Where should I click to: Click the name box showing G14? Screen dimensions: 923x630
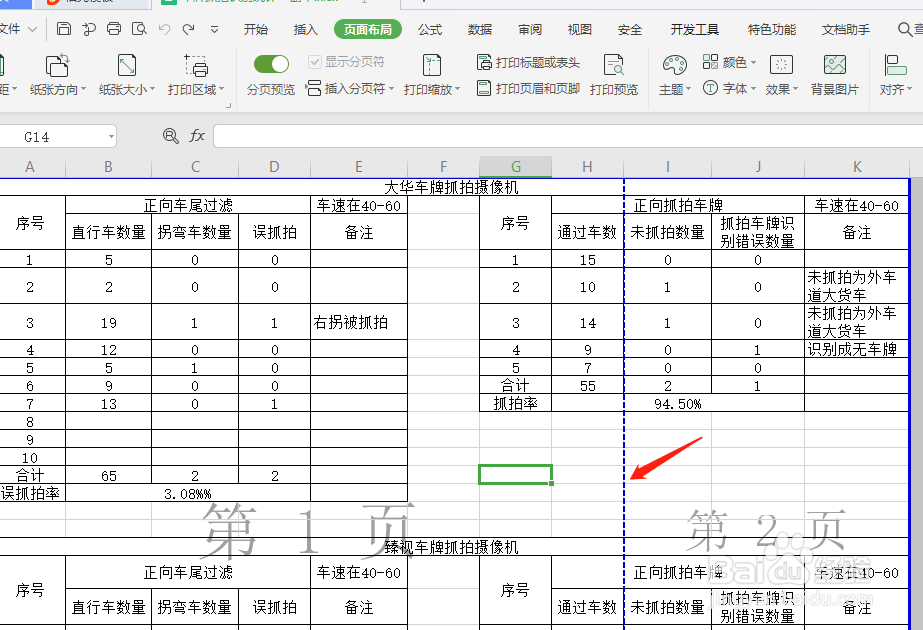tap(53, 137)
